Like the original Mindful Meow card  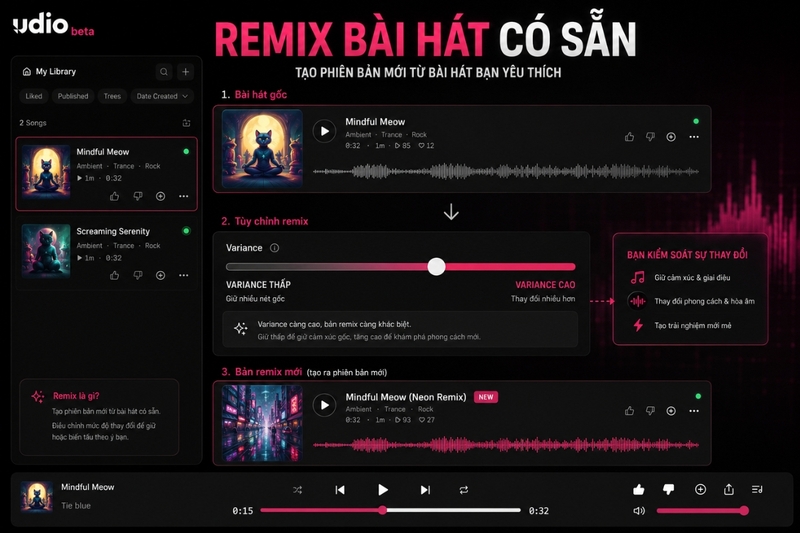click(x=630, y=137)
